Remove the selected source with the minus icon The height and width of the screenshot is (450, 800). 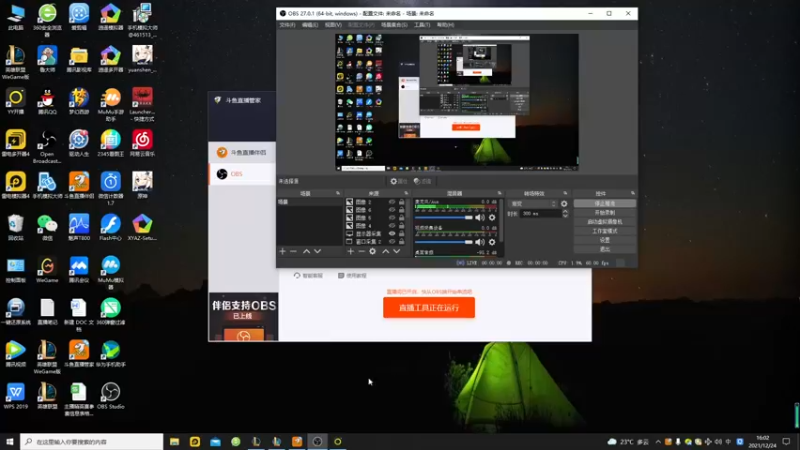click(x=361, y=251)
